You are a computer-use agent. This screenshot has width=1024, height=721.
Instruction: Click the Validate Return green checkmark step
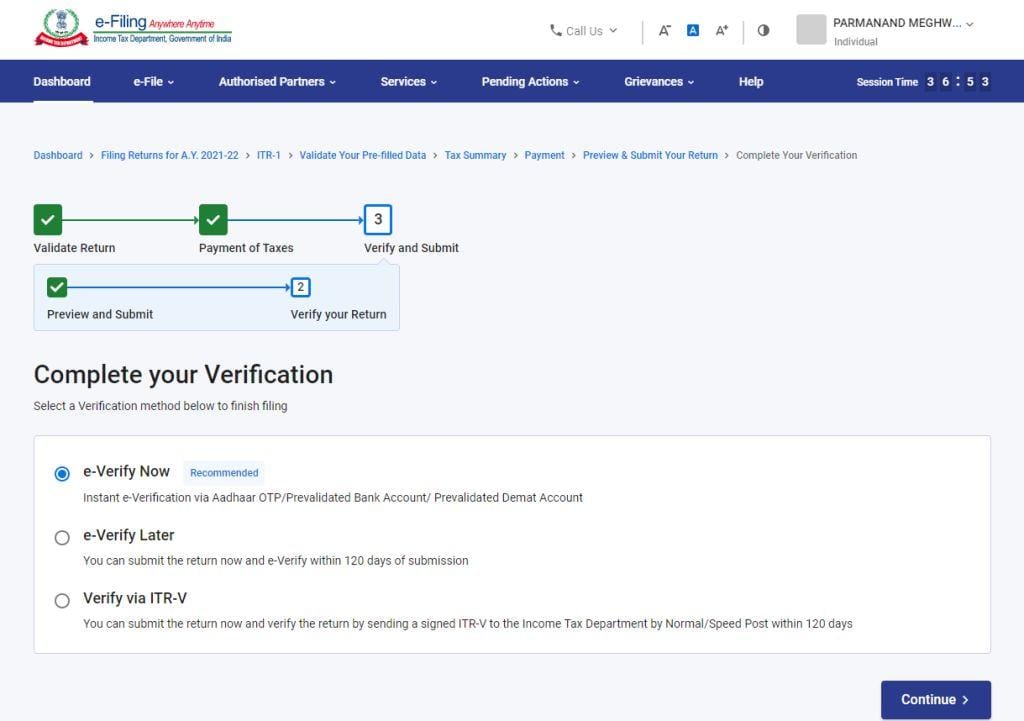click(47, 220)
